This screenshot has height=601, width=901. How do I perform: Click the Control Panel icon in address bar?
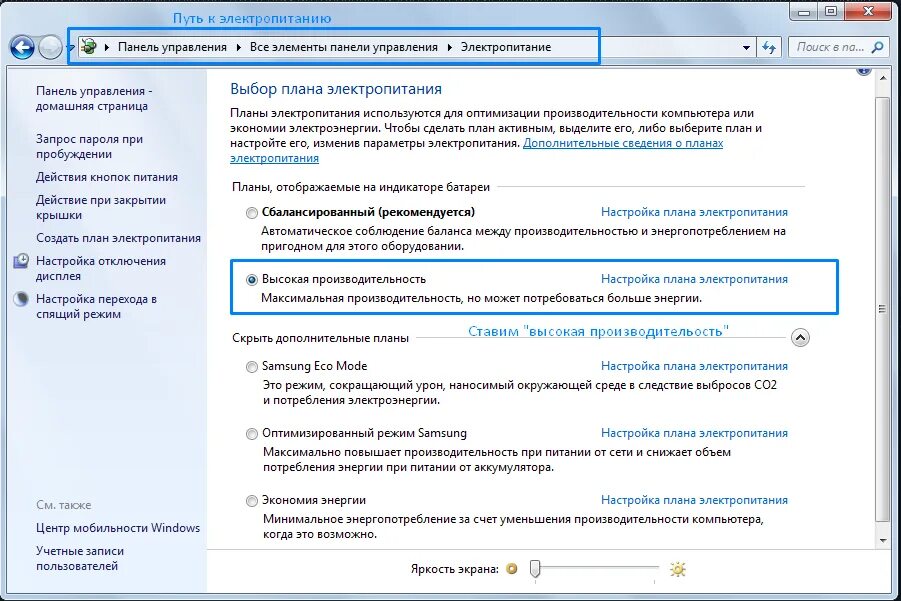point(88,47)
